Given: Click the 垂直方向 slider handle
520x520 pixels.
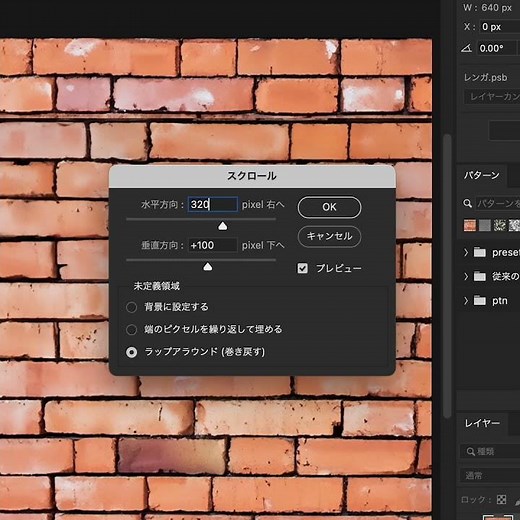Looking at the screenshot, I should coord(208,267).
